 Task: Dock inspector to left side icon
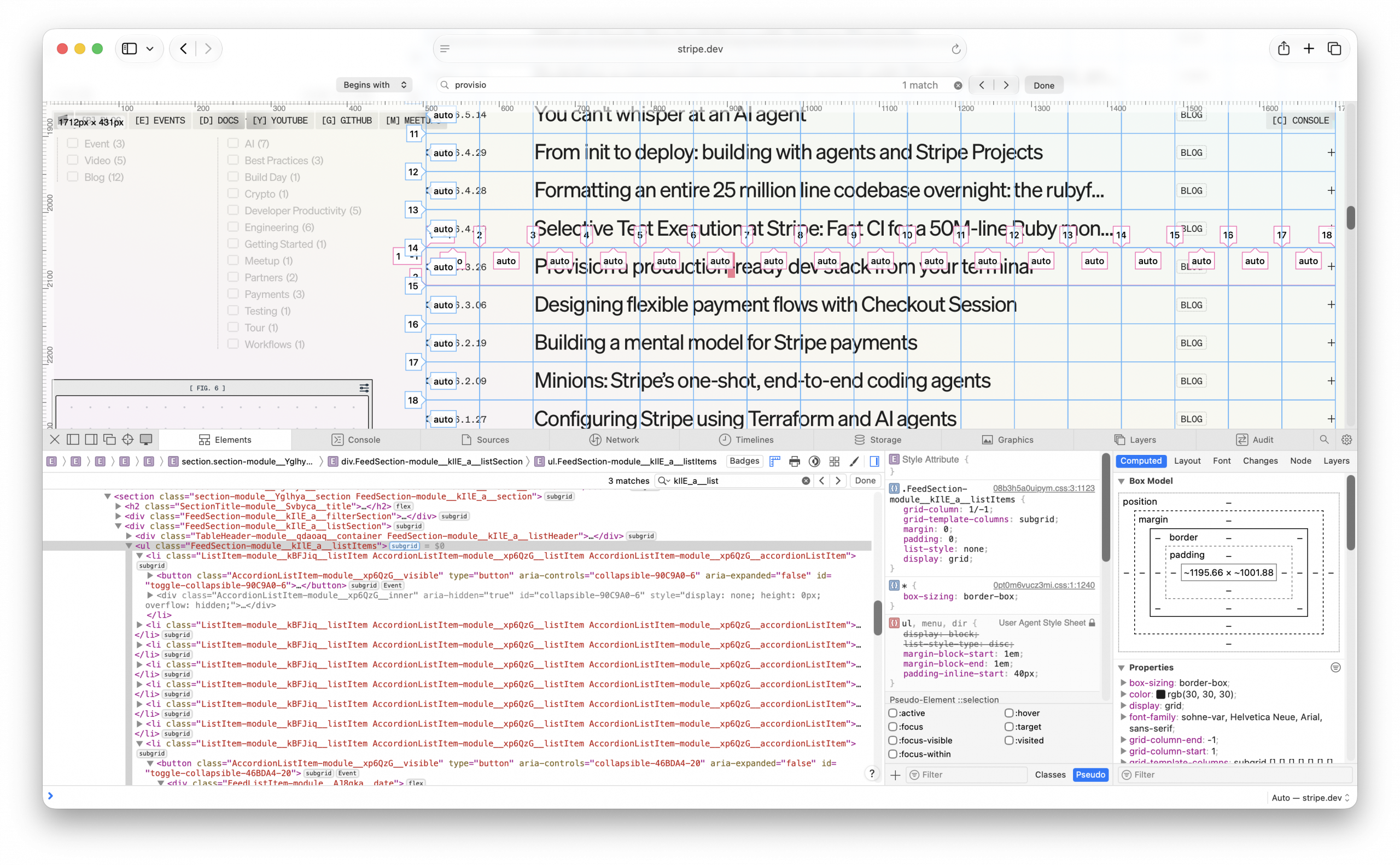click(x=73, y=440)
